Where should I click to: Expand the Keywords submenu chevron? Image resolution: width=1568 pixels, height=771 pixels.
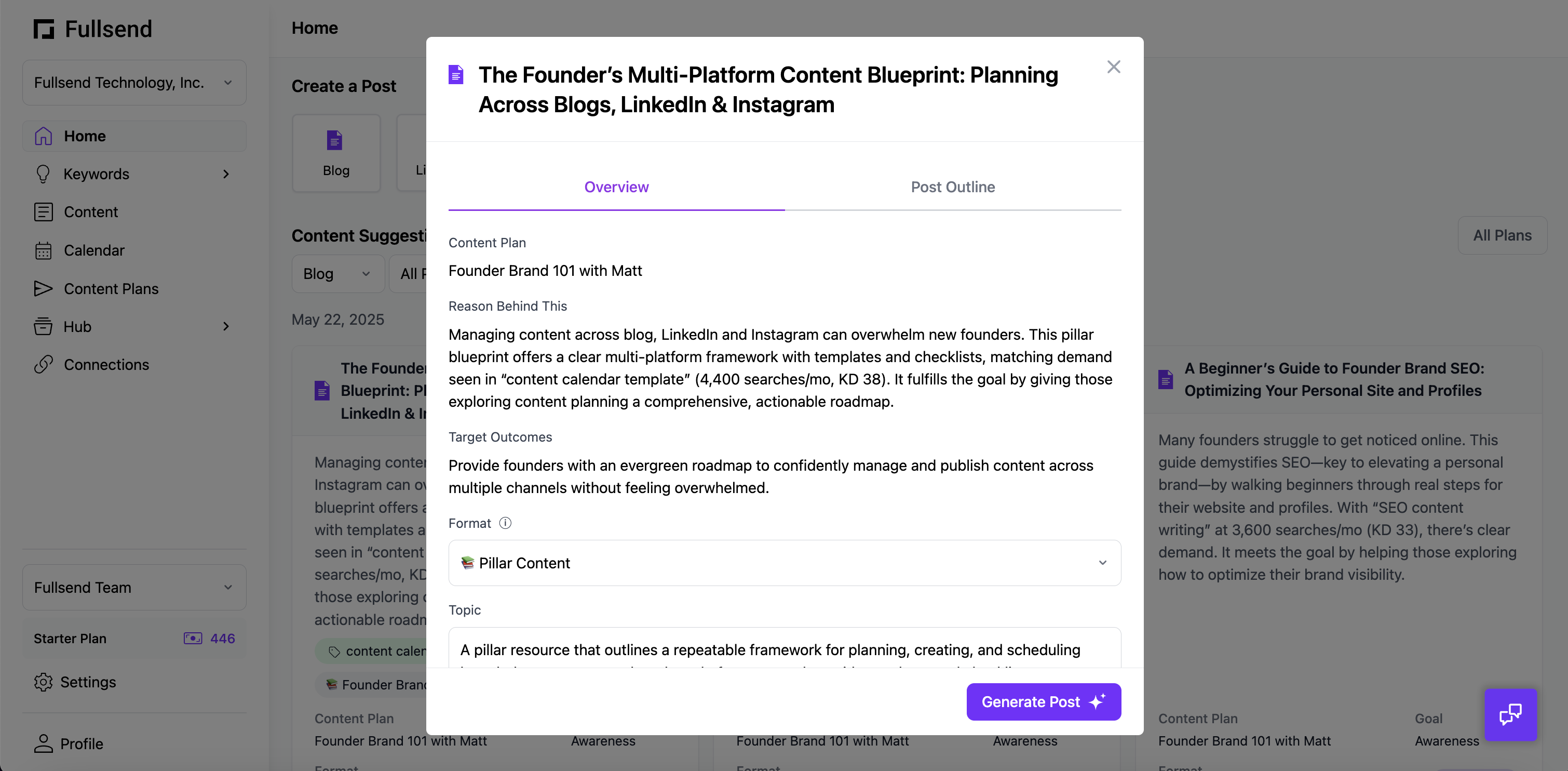coord(226,174)
